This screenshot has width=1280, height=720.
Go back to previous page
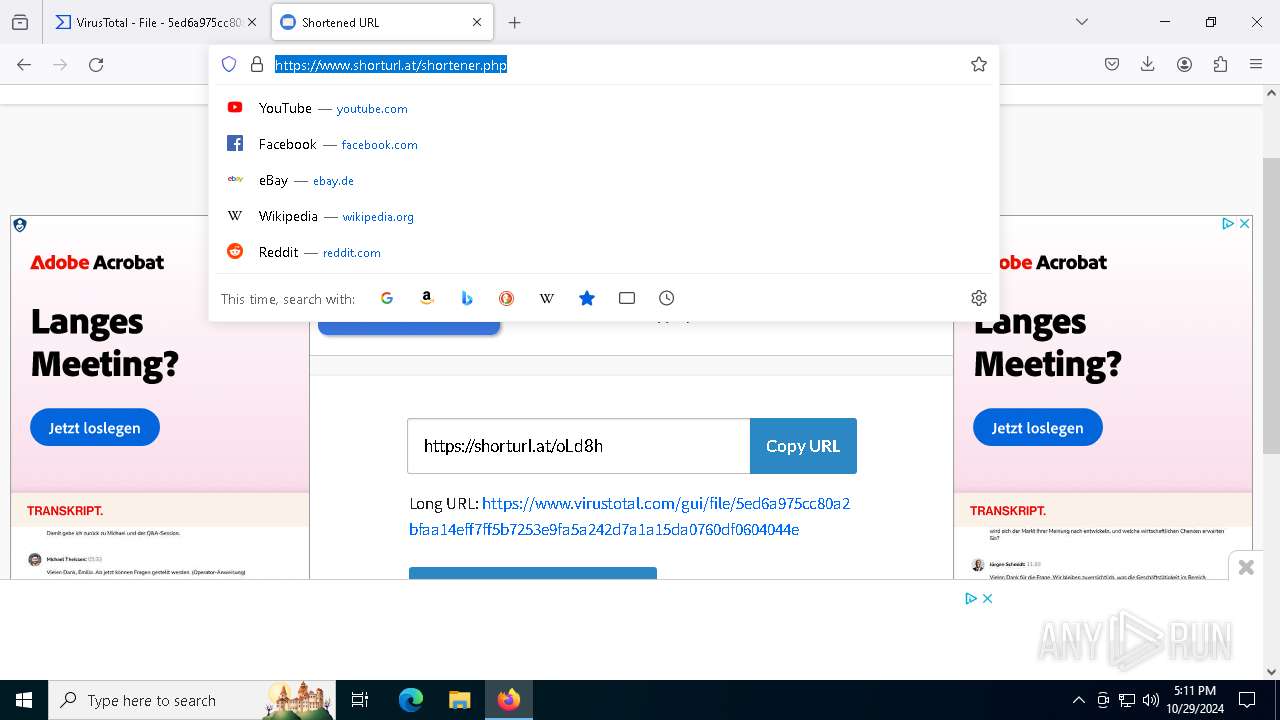coord(24,64)
